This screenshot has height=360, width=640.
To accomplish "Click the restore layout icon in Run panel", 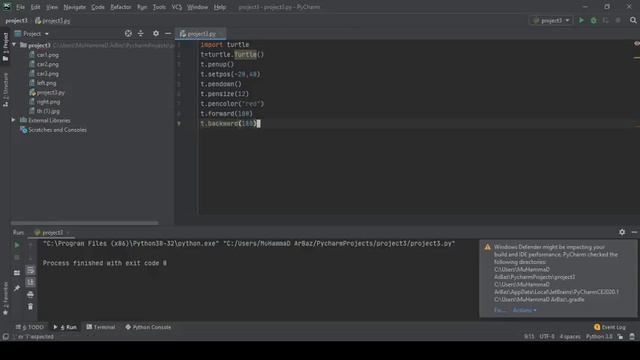I will 17,273.
